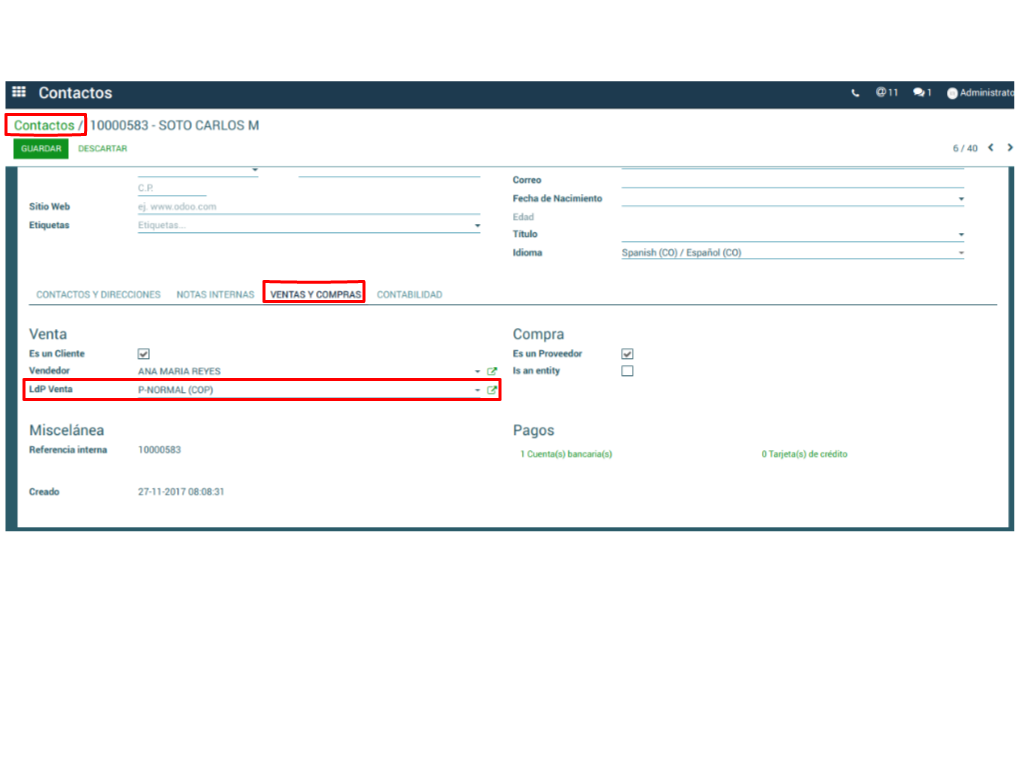Click the Descartar button
Image resolution: width=1023 pixels, height=767 pixels.
click(103, 149)
